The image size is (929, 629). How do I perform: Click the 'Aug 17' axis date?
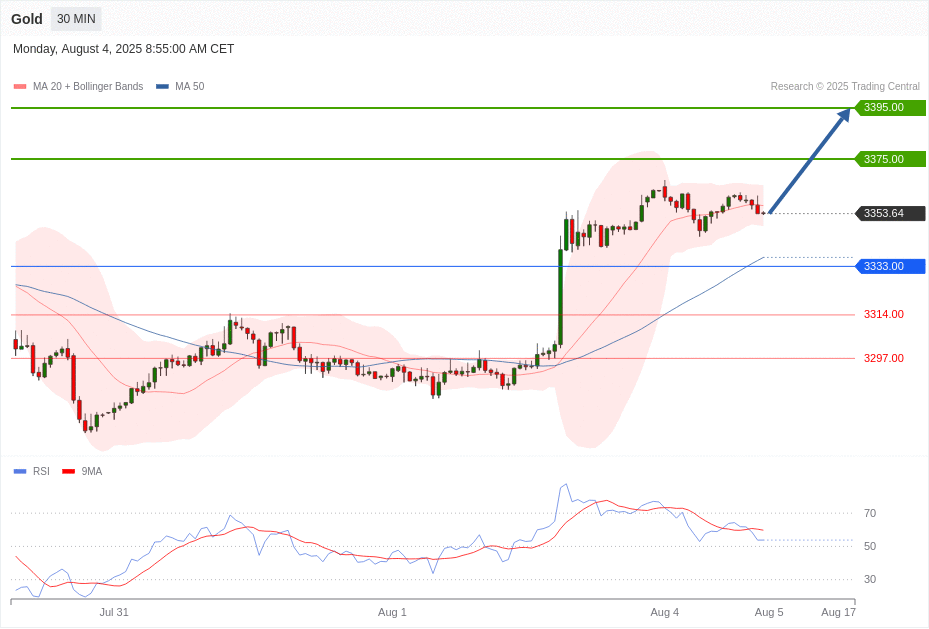[x=838, y=612]
